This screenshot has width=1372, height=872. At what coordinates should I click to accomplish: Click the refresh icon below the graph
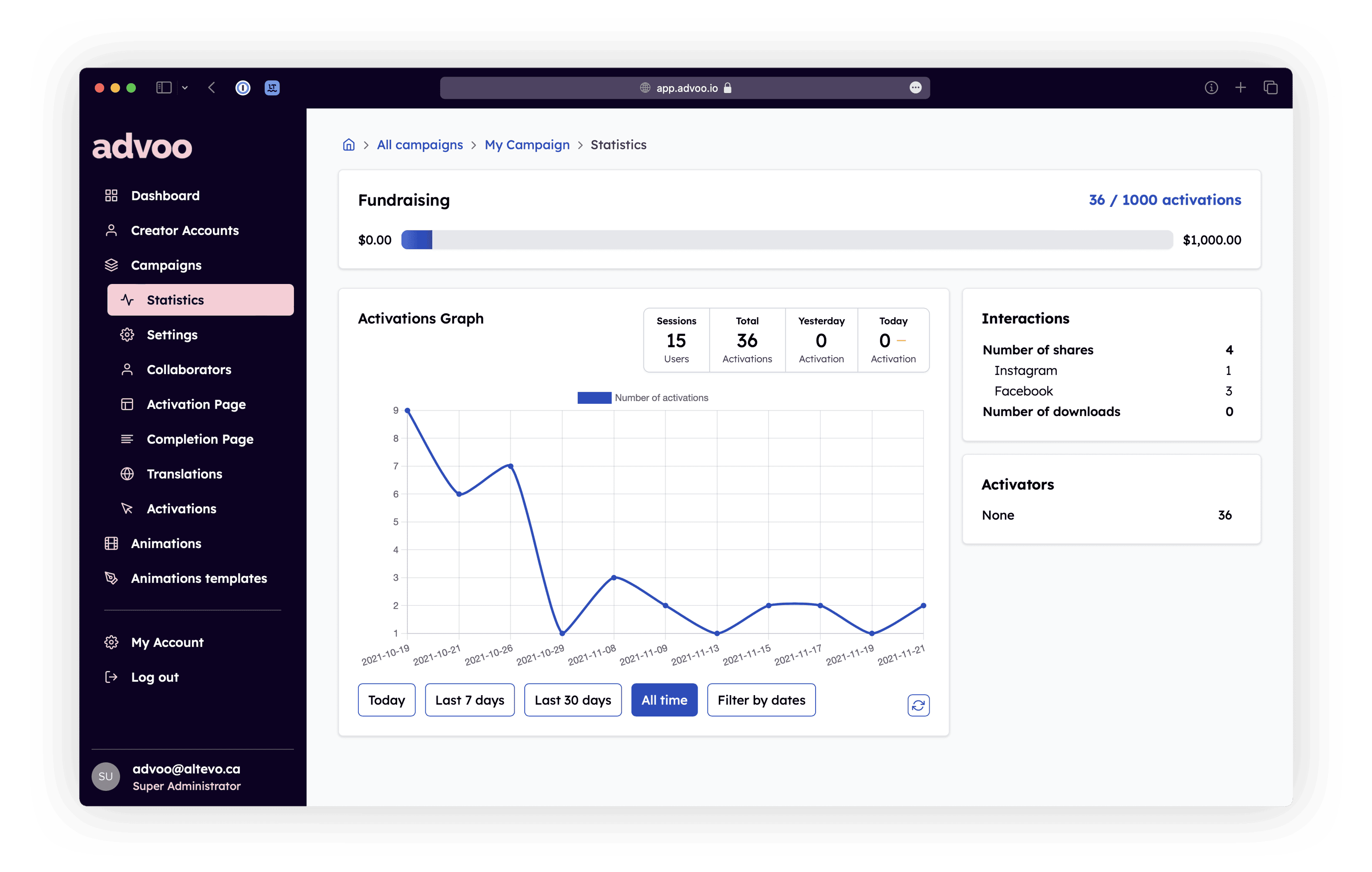click(x=918, y=705)
